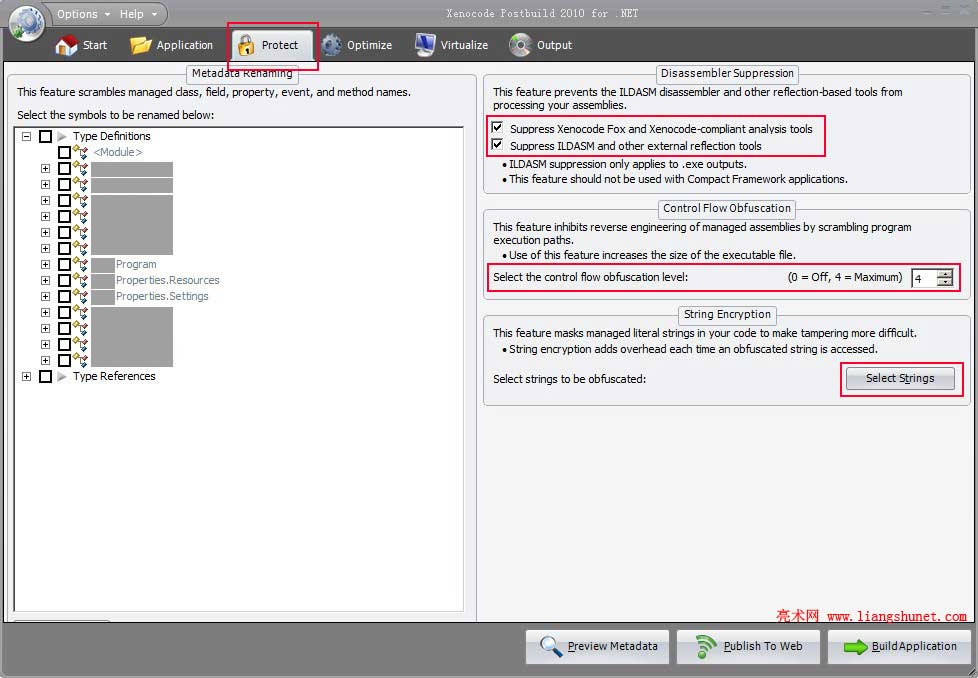The height and width of the screenshot is (678, 978).
Task: Decrease obfuscation level with the down arrow
Action: click(946, 282)
